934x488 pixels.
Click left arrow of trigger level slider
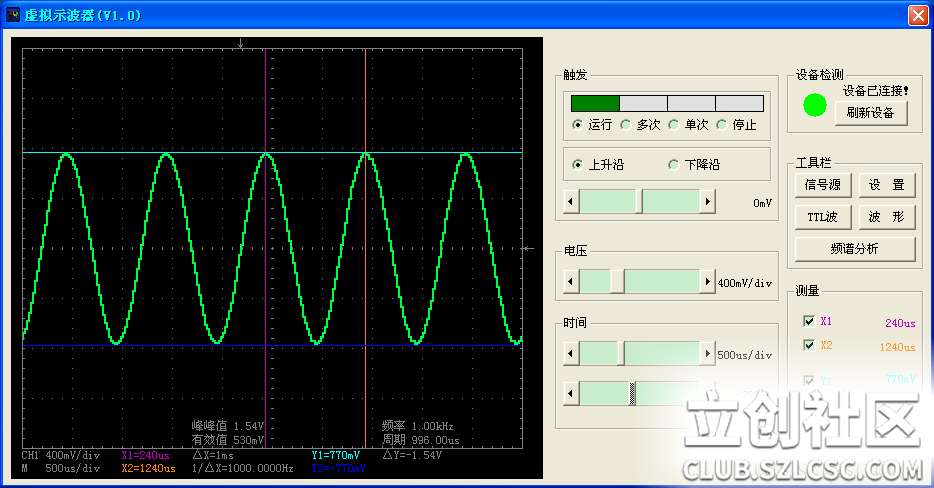(571, 201)
